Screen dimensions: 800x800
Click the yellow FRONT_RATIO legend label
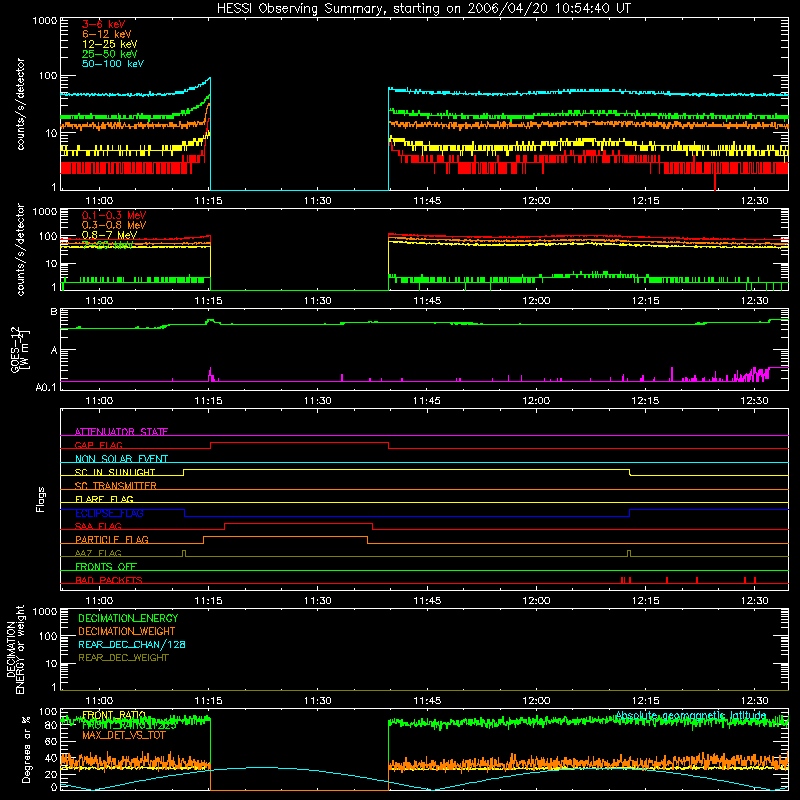pos(114,715)
